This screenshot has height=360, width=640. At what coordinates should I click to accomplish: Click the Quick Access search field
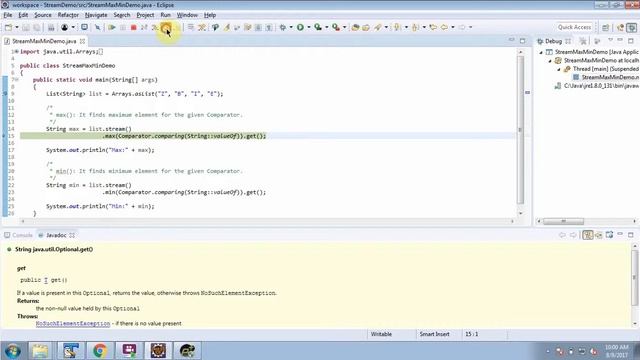574,27
